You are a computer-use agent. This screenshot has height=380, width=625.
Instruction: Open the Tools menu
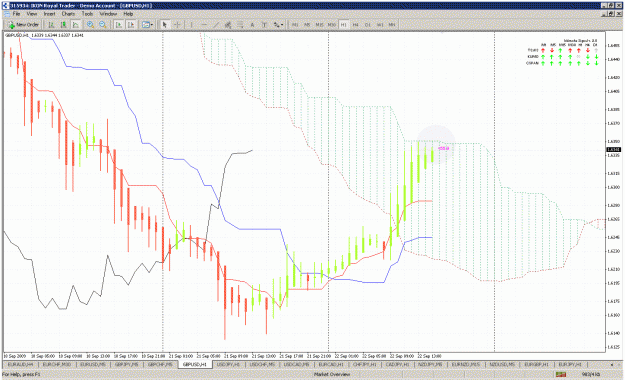87,14
